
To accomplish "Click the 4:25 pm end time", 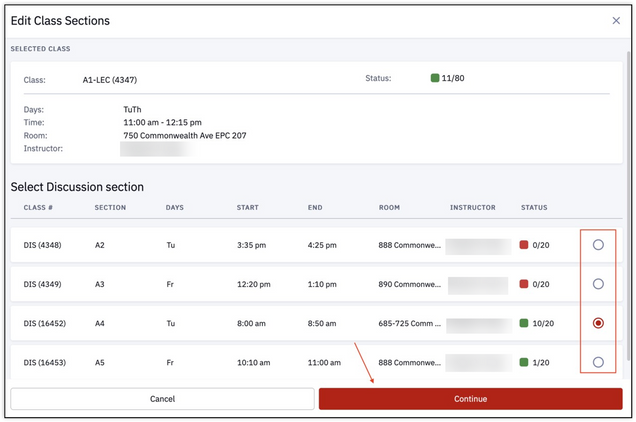I will pyautogui.click(x=322, y=245).
